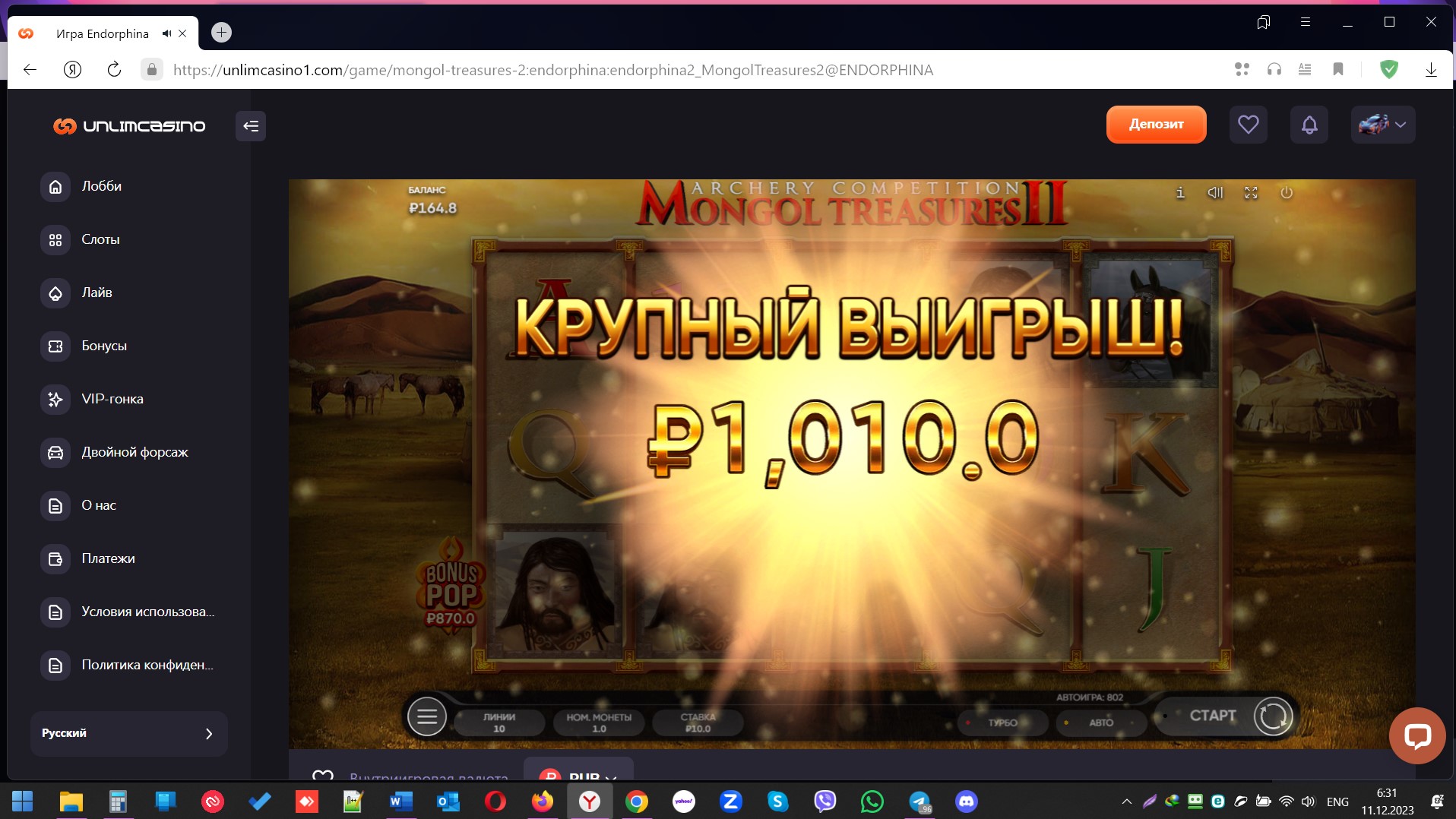This screenshot has width=1456, height=819.
Task: Click the site lock security icon
Action: click(152, 70)
